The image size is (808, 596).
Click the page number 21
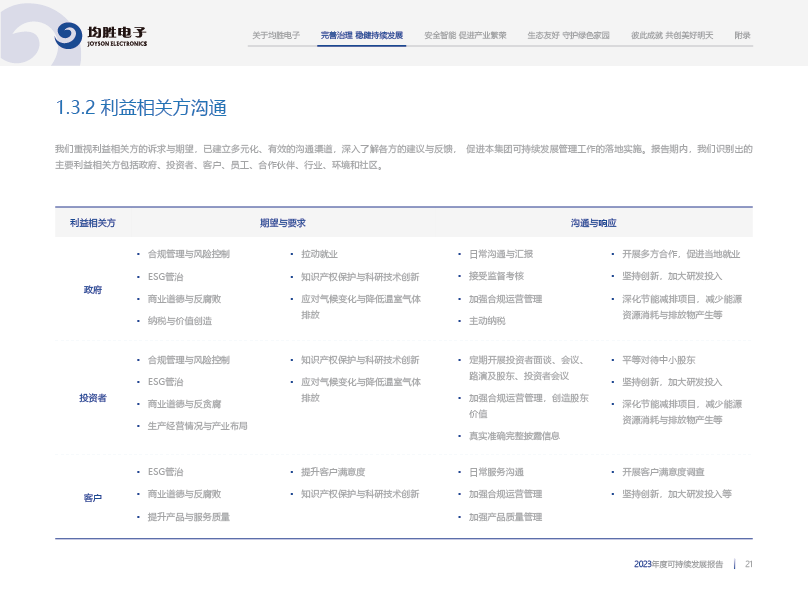coord(748,564)
